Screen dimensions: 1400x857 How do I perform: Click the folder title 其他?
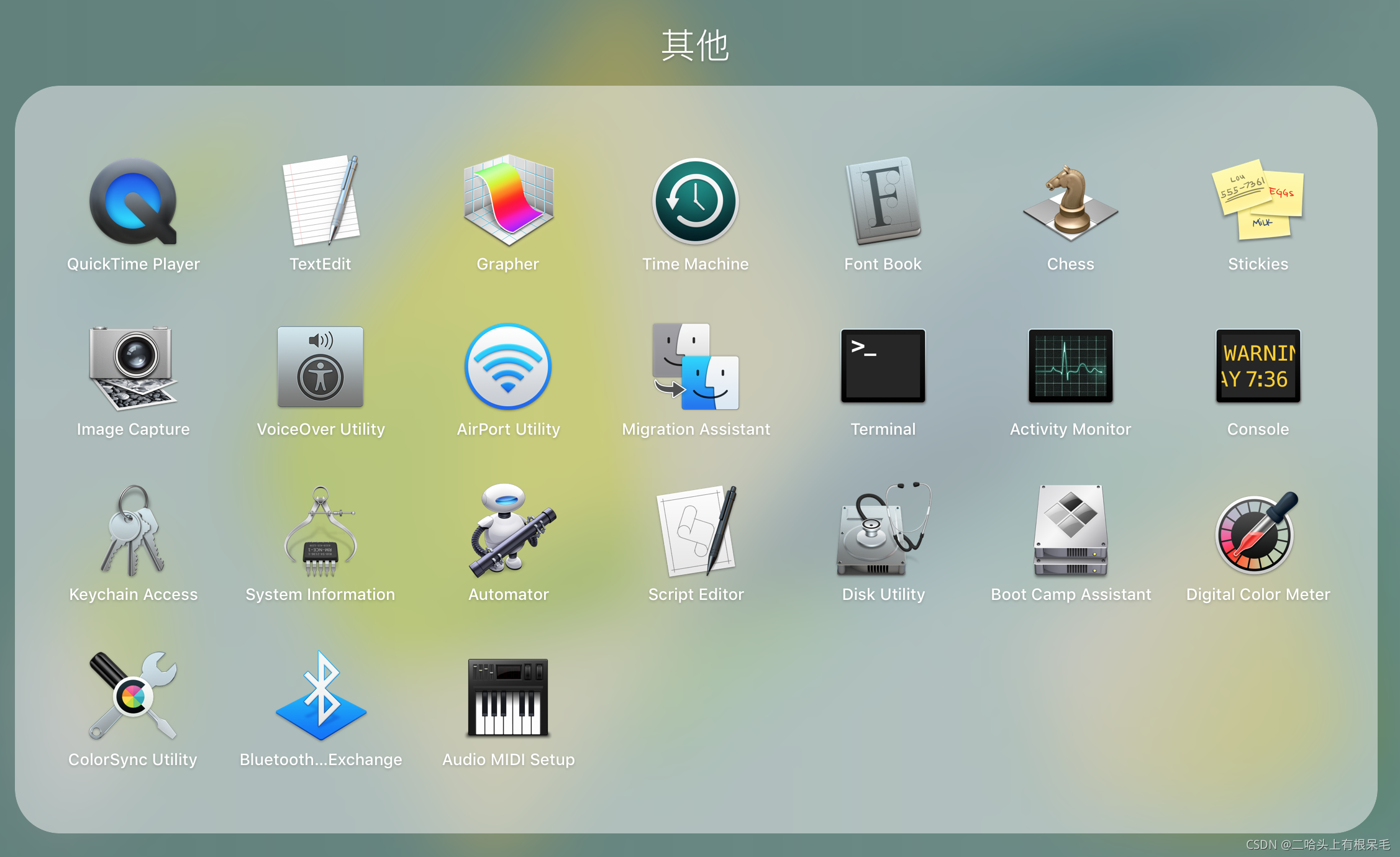pyautogui.click(x=695, y=45)
